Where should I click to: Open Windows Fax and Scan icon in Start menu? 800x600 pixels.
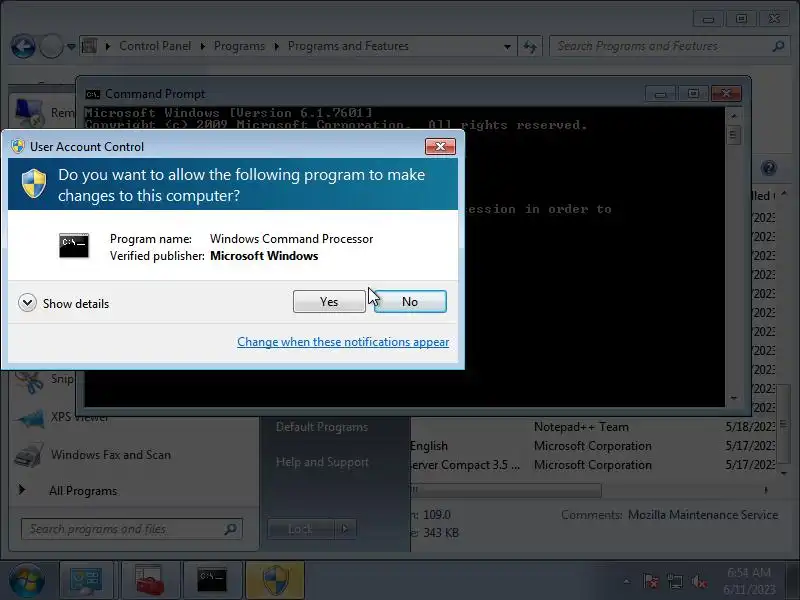tap(29, 455)
